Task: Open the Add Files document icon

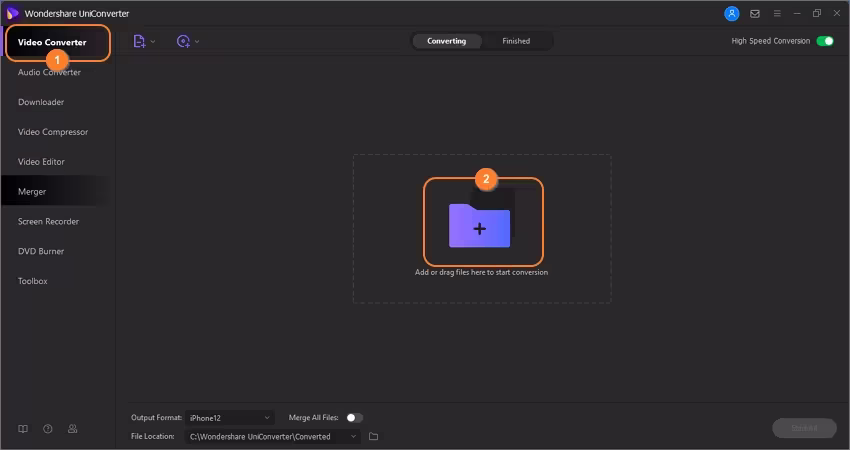Action: (x=139, y=41)
